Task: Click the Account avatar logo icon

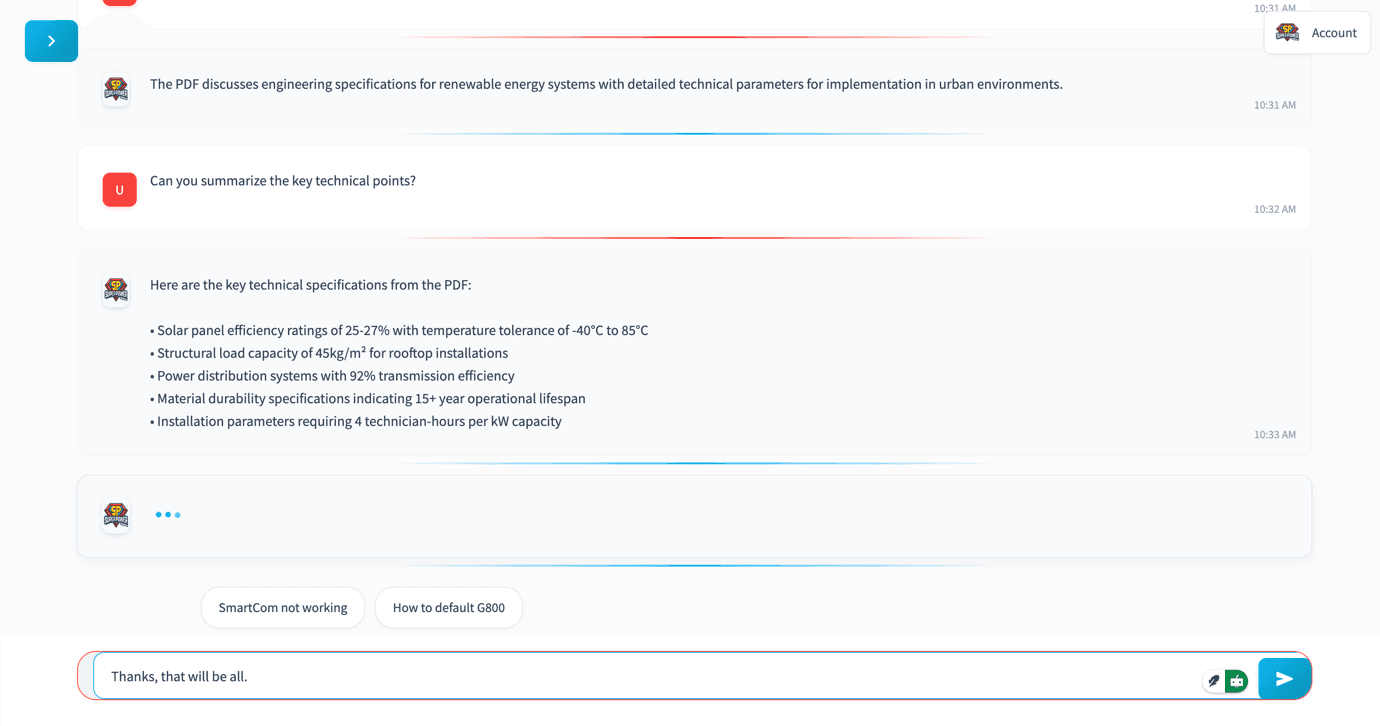Action: click(x=1288, y=33)
